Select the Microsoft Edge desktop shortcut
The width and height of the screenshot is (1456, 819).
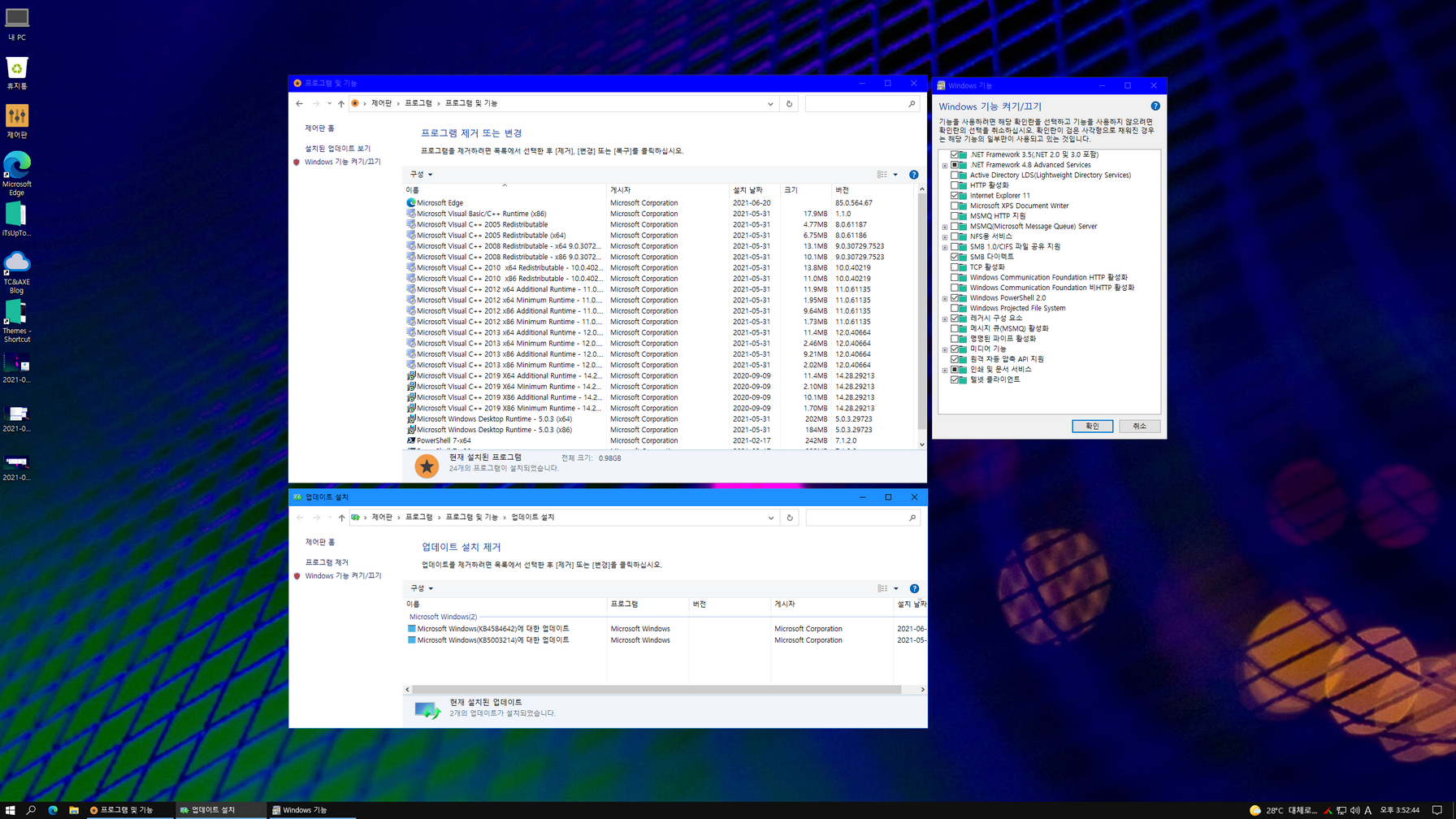pos(16,173)
